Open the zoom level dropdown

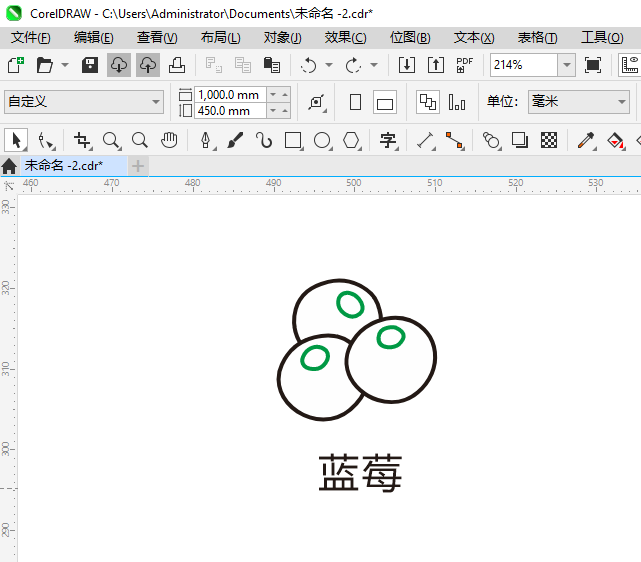pyautogui.click(x=566, y=65)
